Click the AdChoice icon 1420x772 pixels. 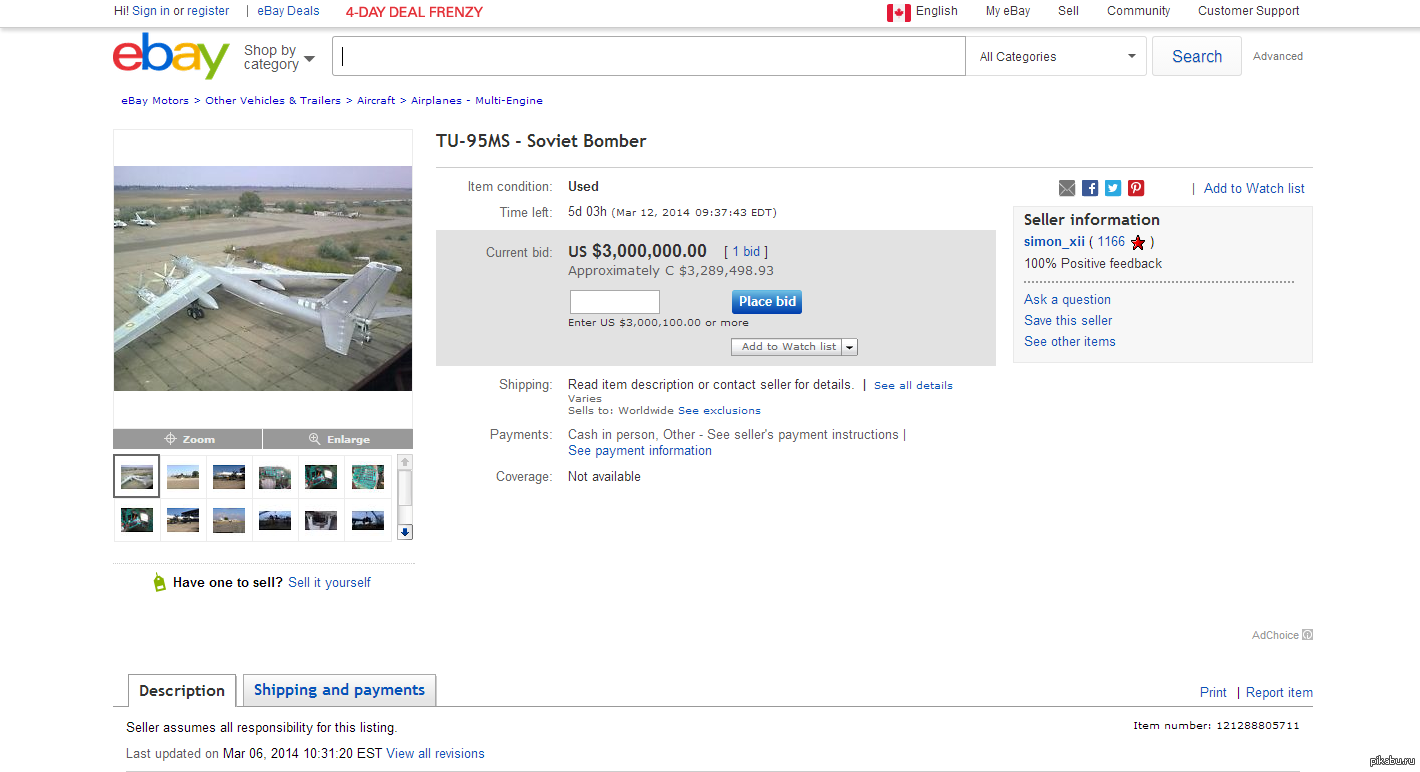[1307, 635]
